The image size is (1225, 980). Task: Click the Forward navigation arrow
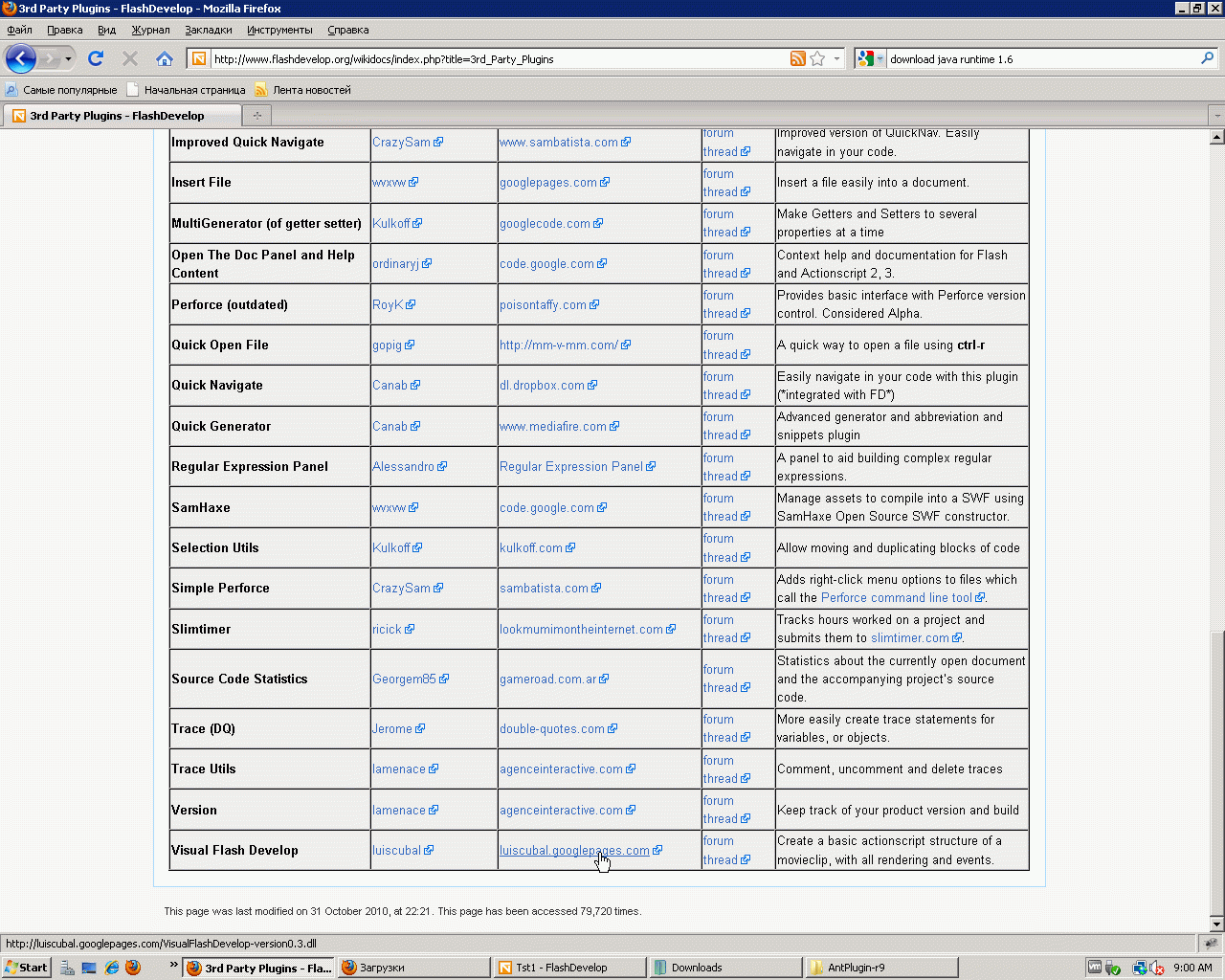(x=50, y=59)
